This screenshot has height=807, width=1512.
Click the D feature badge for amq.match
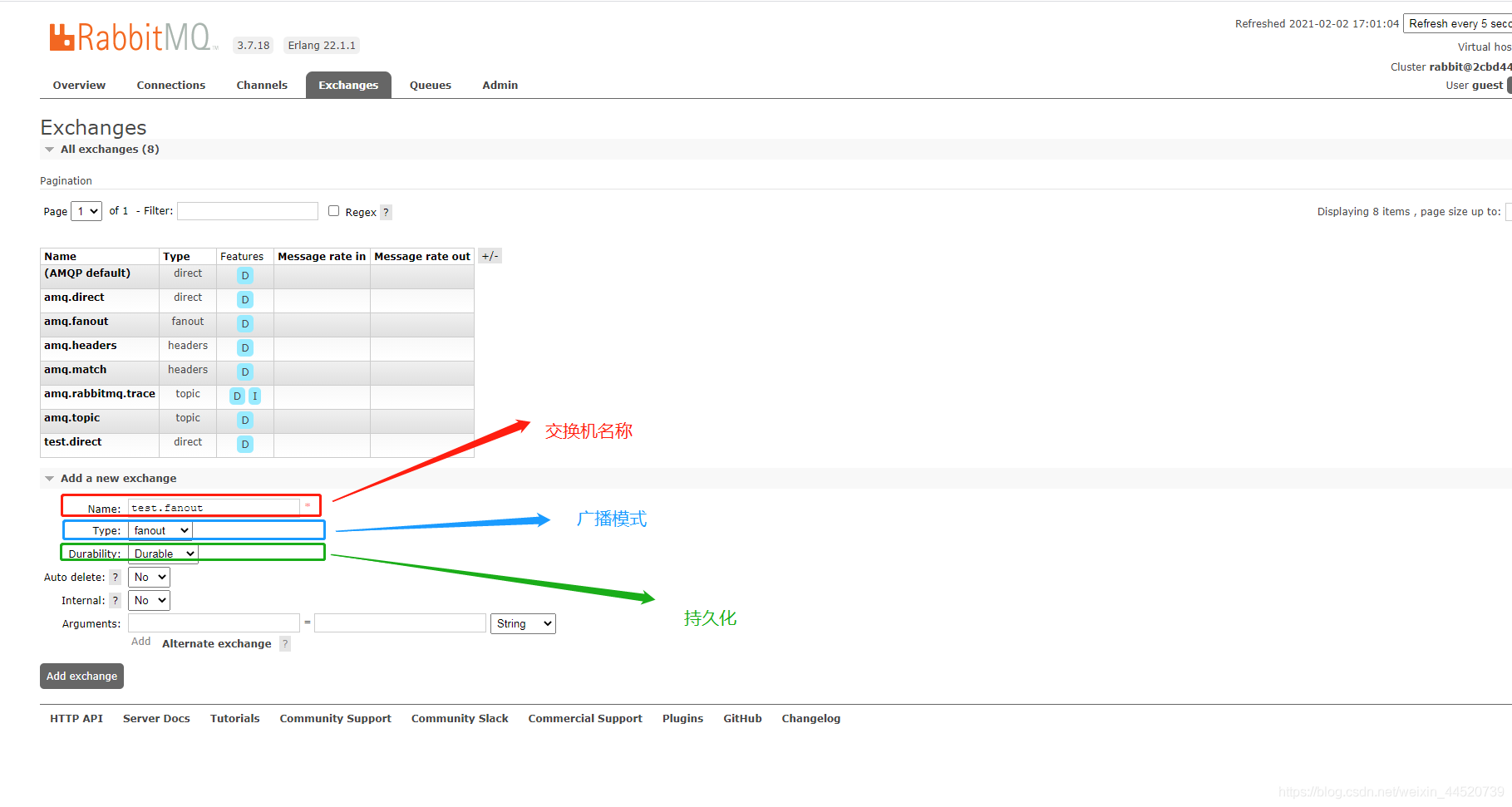click(x=245, y=372)
